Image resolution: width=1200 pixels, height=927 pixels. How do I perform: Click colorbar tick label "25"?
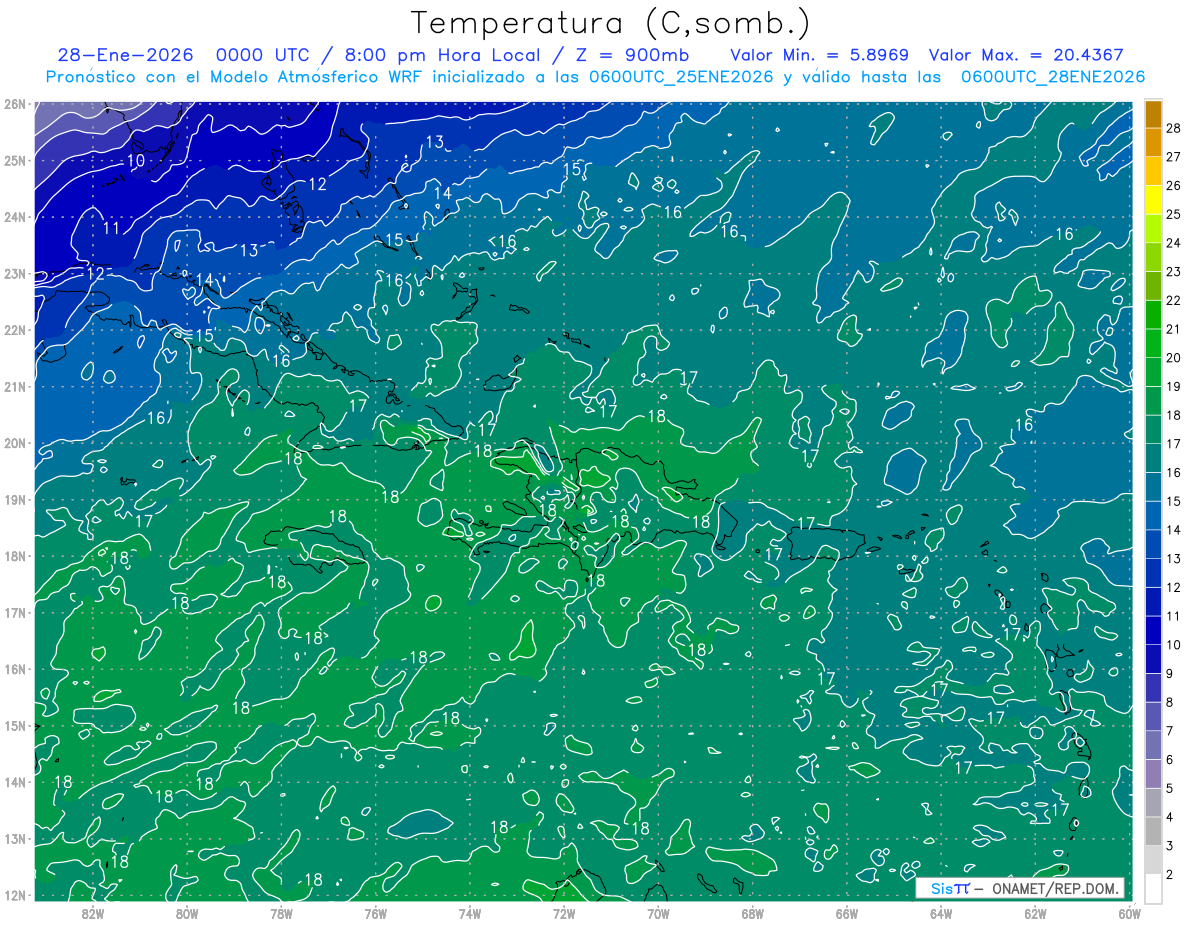1174,214
